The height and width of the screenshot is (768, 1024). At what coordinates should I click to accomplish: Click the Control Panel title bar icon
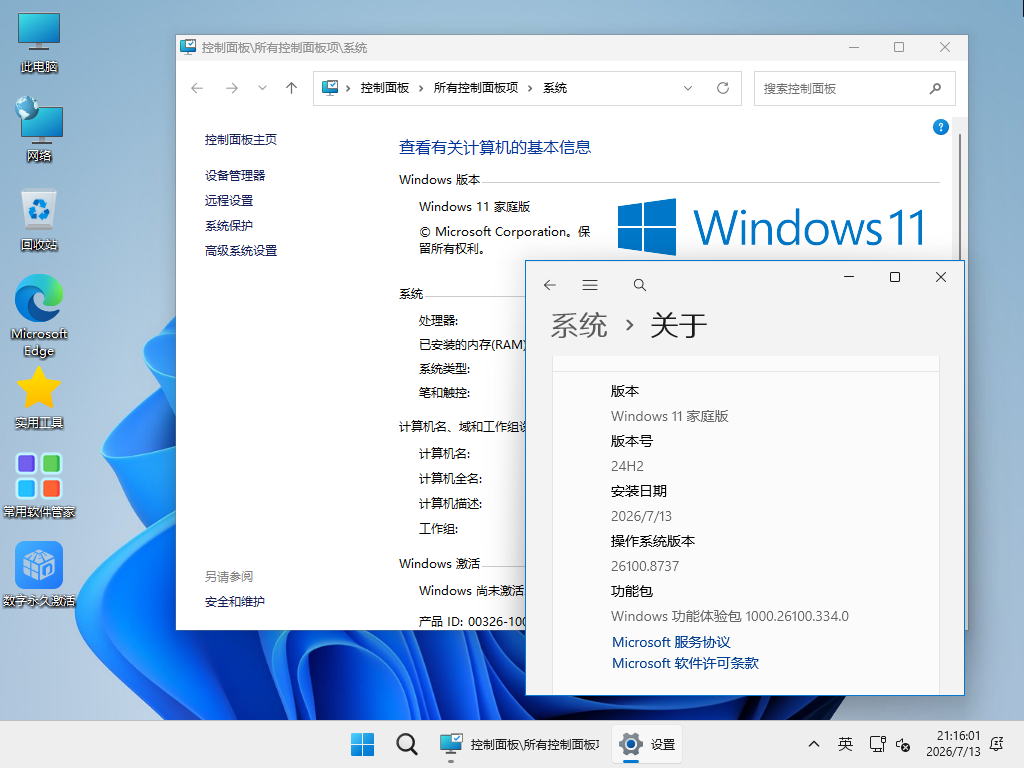(x=189, y=47)
